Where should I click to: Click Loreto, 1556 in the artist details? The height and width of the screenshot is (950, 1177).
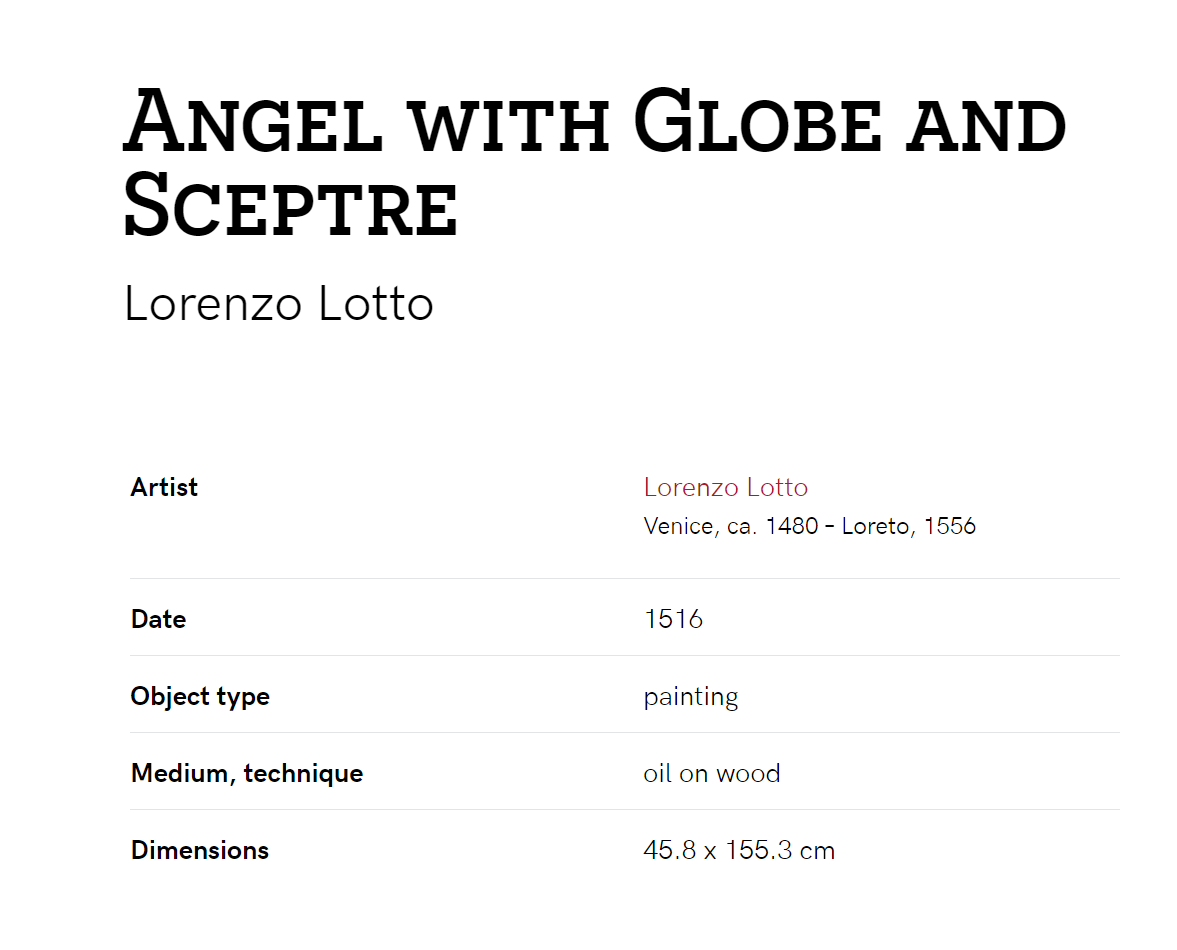tap(908, 526)
